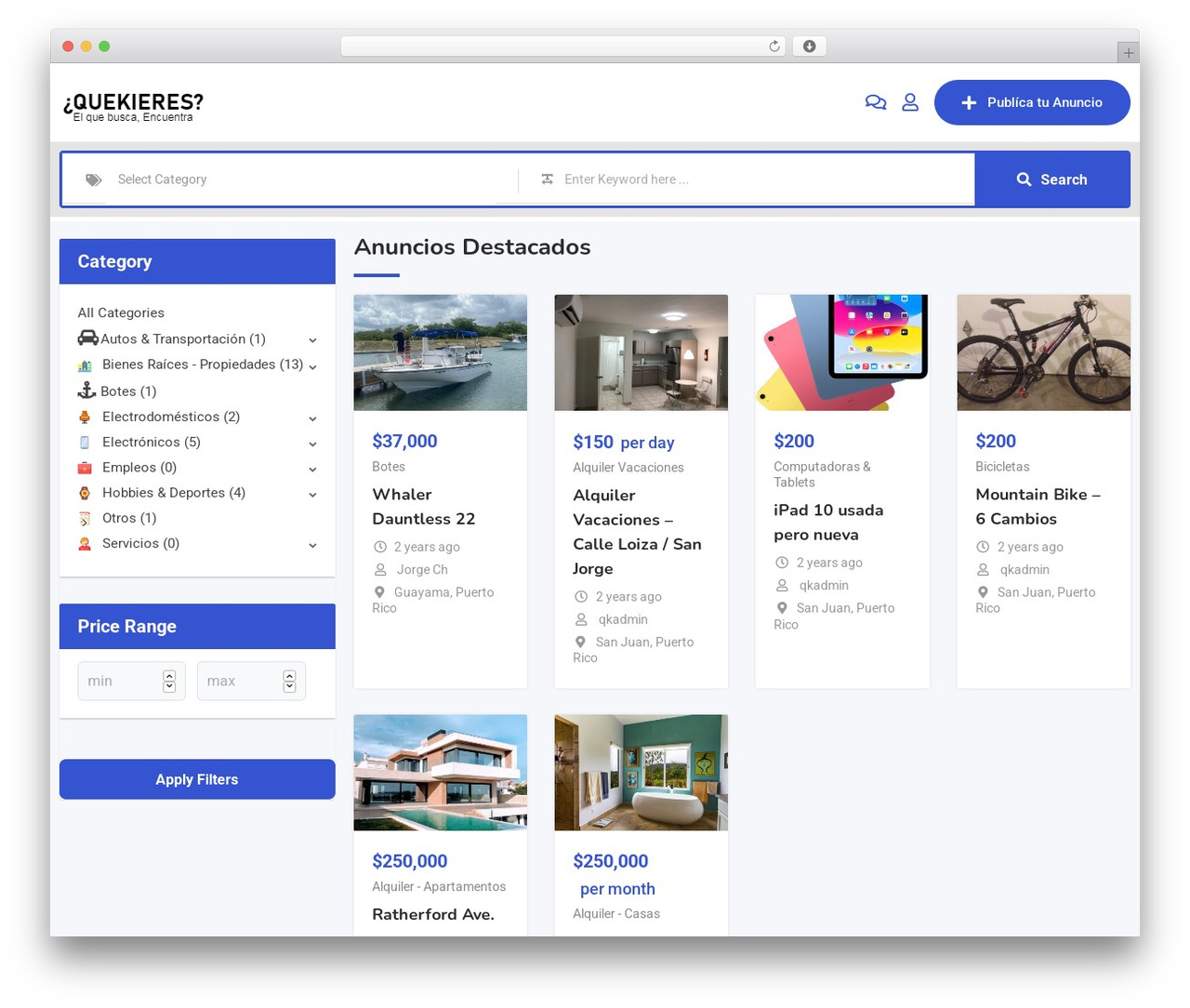Open Autos & Transportación (1) category
Screen dimensions: 1190x1008
[183, 338]
